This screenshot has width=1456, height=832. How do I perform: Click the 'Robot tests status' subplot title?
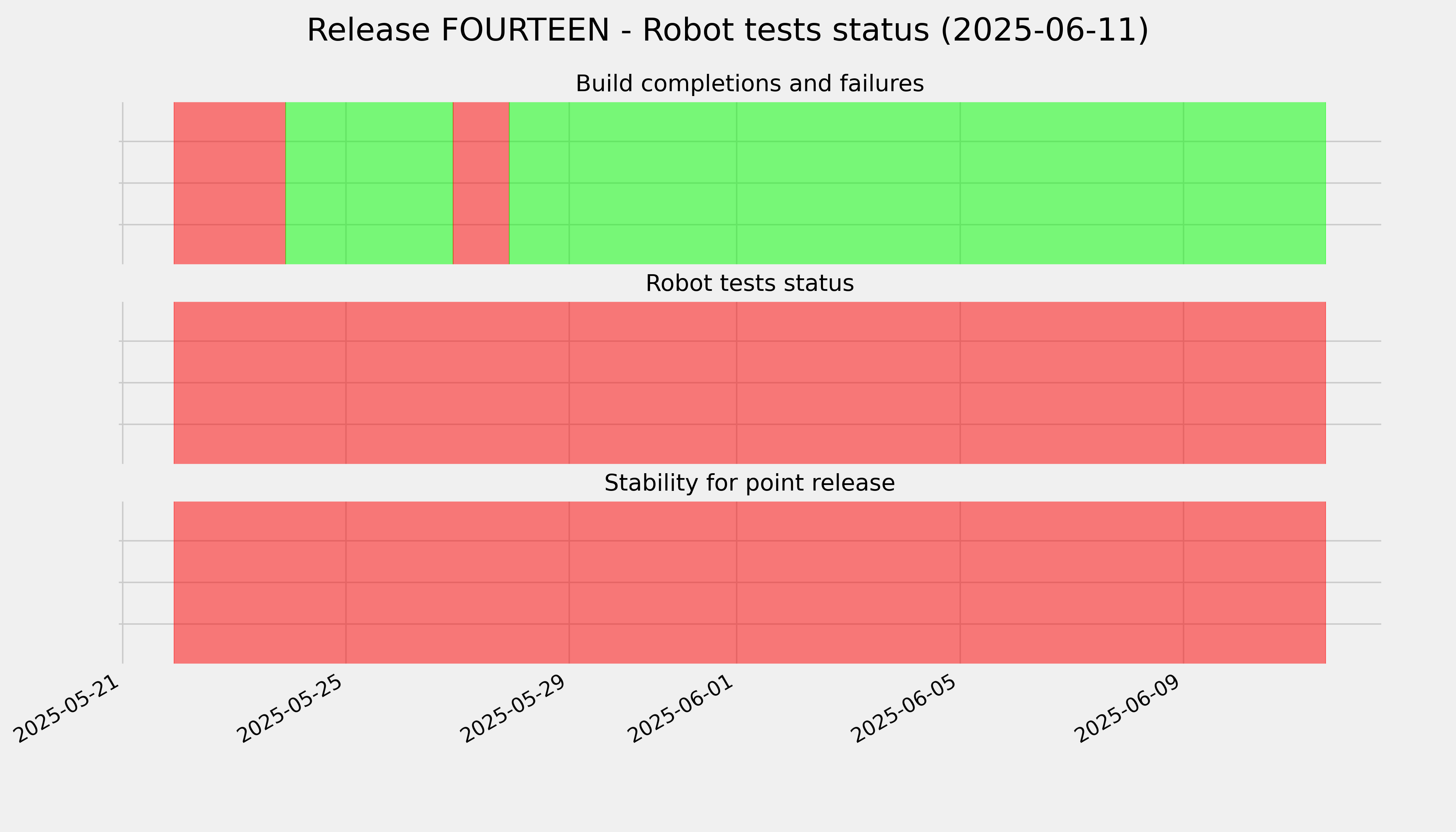[x=749, y=284]
